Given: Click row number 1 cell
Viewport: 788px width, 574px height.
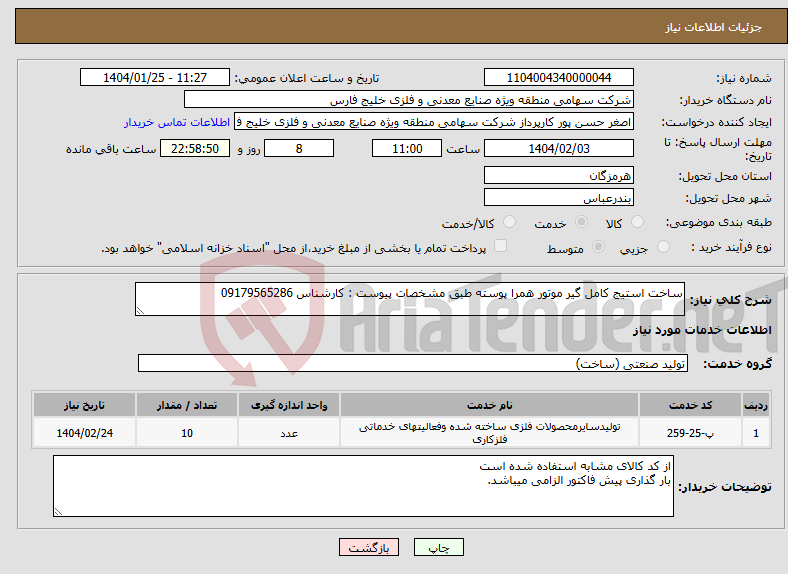Looking at the screenshot, I should click(x=756, y=433).
